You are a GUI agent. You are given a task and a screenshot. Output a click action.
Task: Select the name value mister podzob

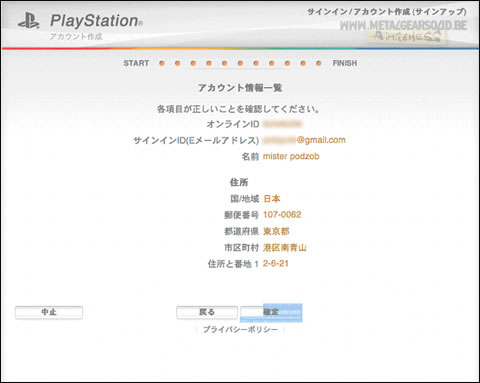[291, 156]
